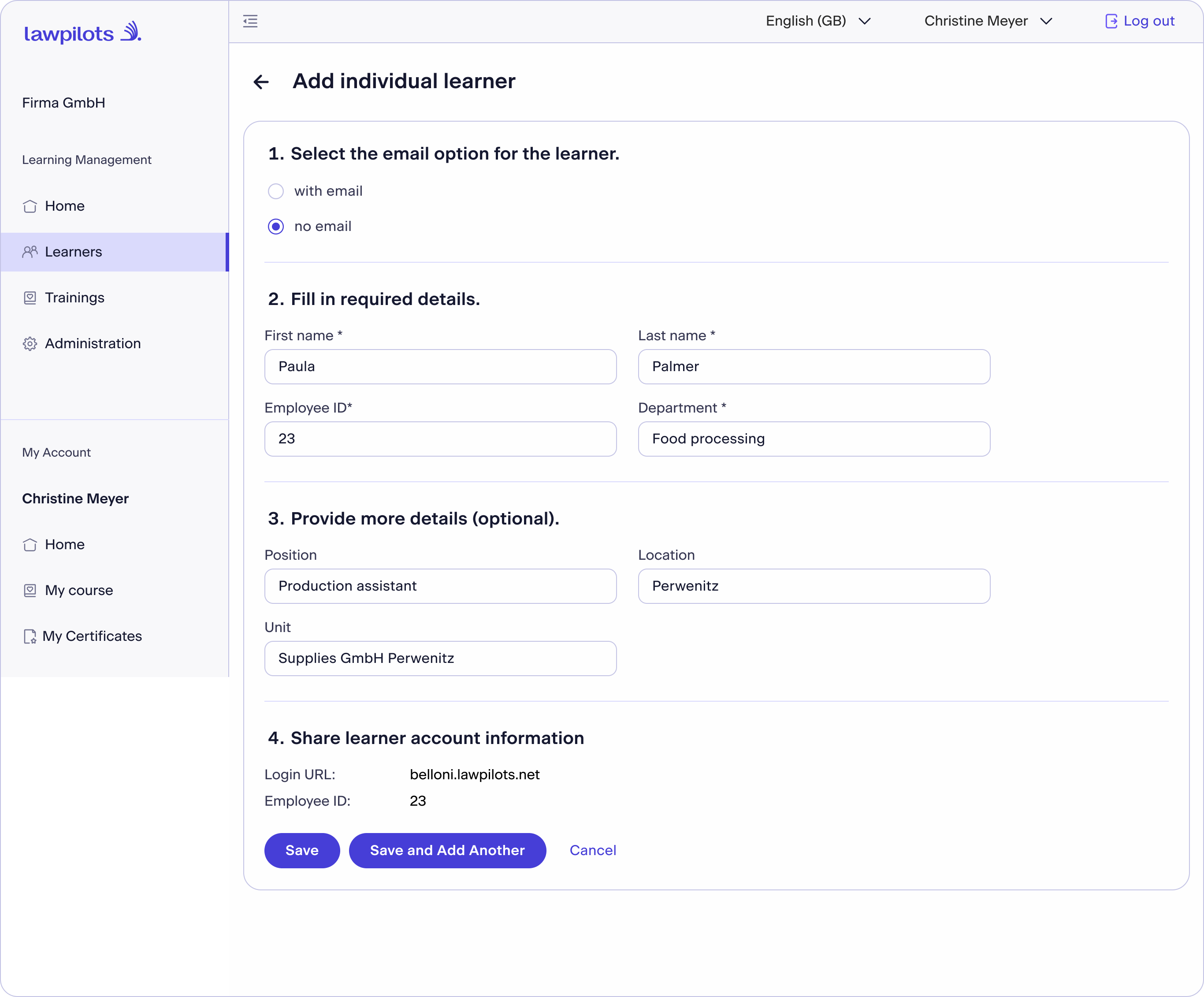Viewport: 1204px width, 997px height.
Task: Click the Unit field with Supplies GmbH Perwenitz
Action: 440,658
